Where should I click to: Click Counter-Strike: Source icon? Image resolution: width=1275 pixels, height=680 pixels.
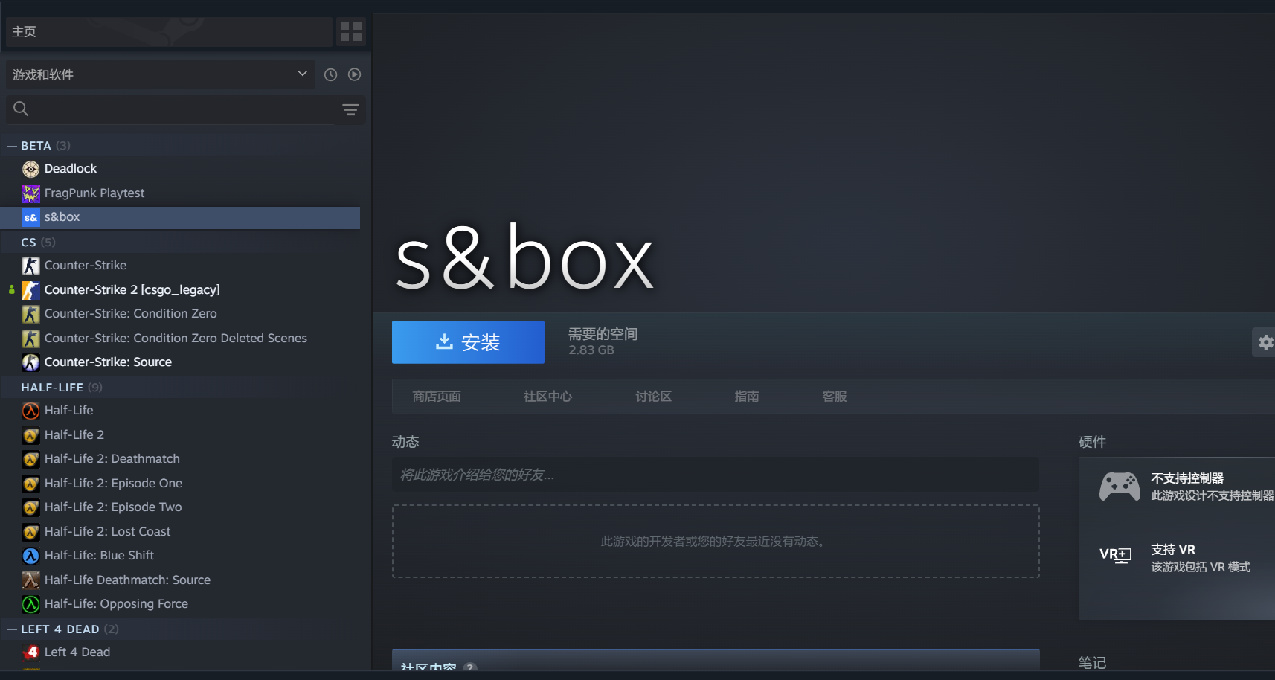coord(31,362)
